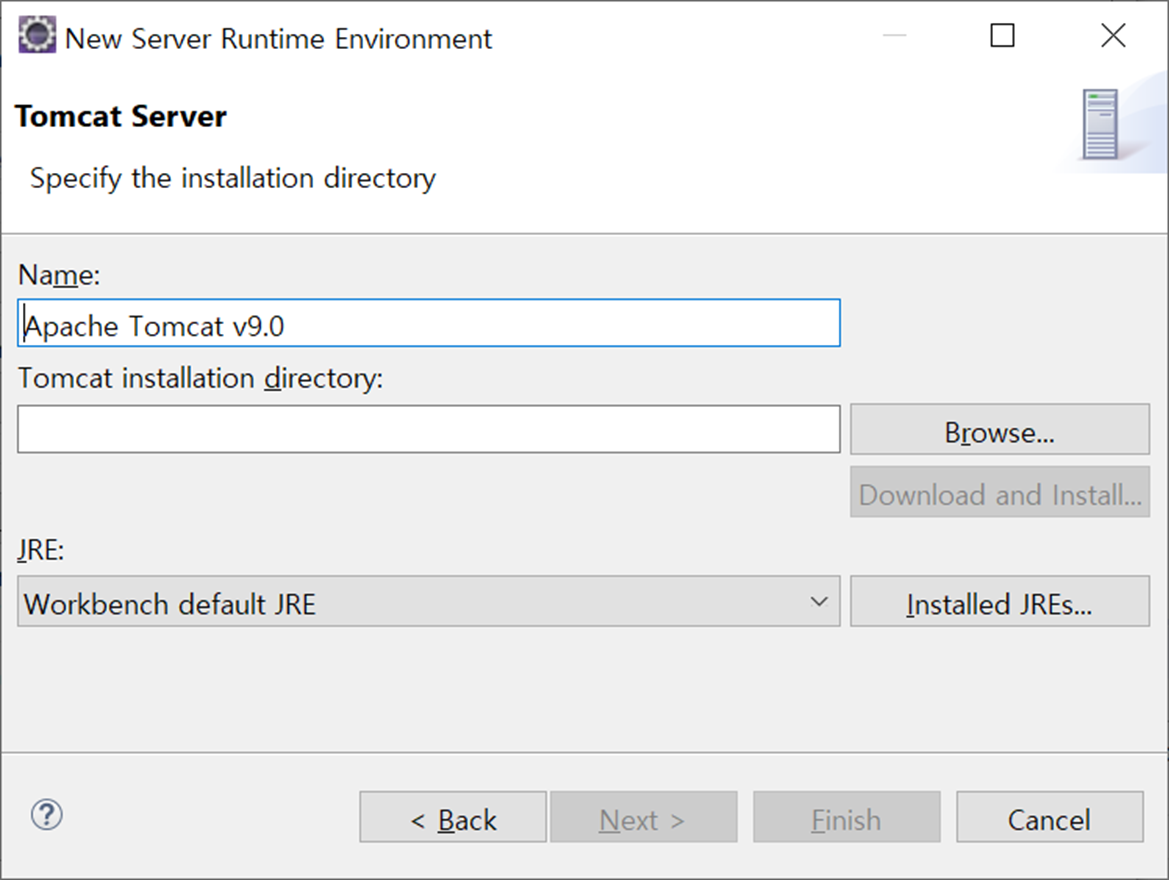Open the JRE dropdown arrow
The image size is (1169, 880).
819,602
